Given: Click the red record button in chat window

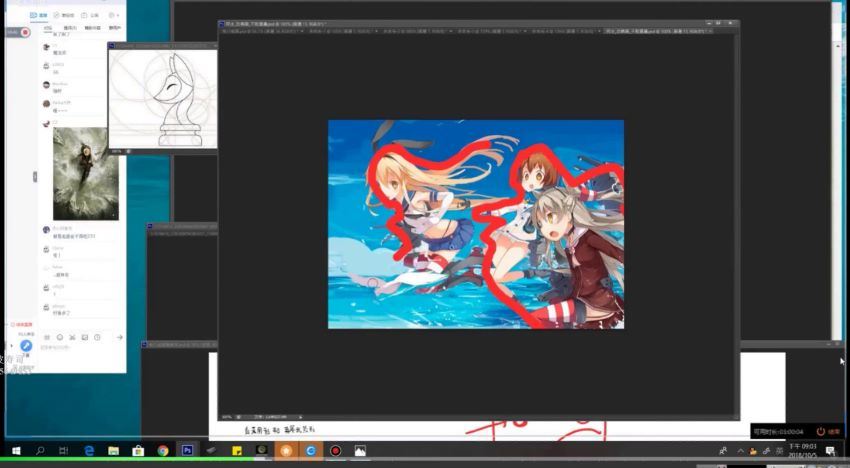Looking at the screenshot, I should point(25,33).
